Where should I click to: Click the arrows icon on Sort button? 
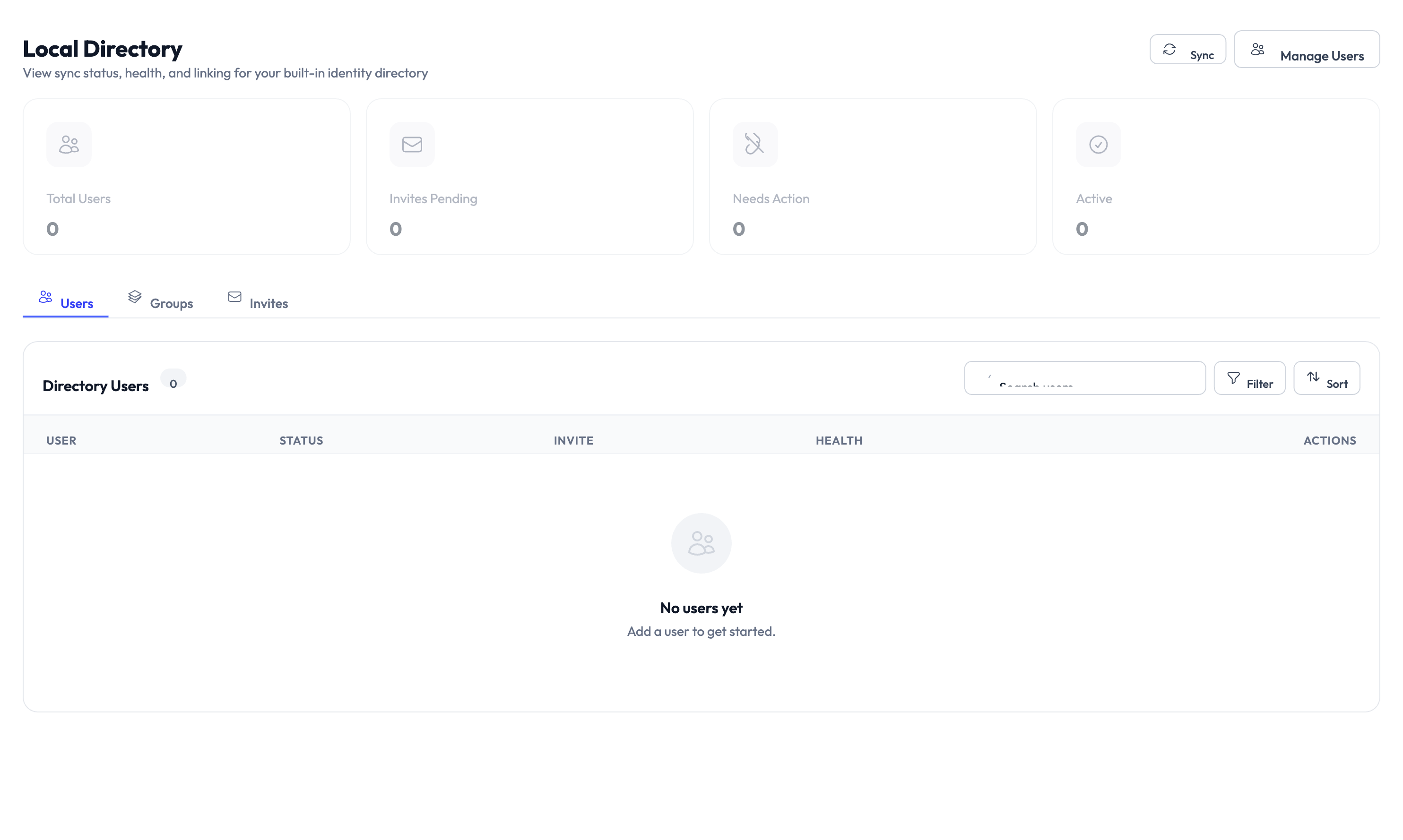[1314, 377]
